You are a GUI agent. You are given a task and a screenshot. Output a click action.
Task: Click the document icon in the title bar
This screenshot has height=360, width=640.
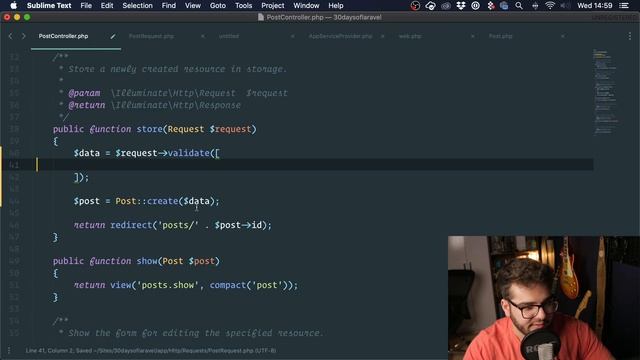261,18
